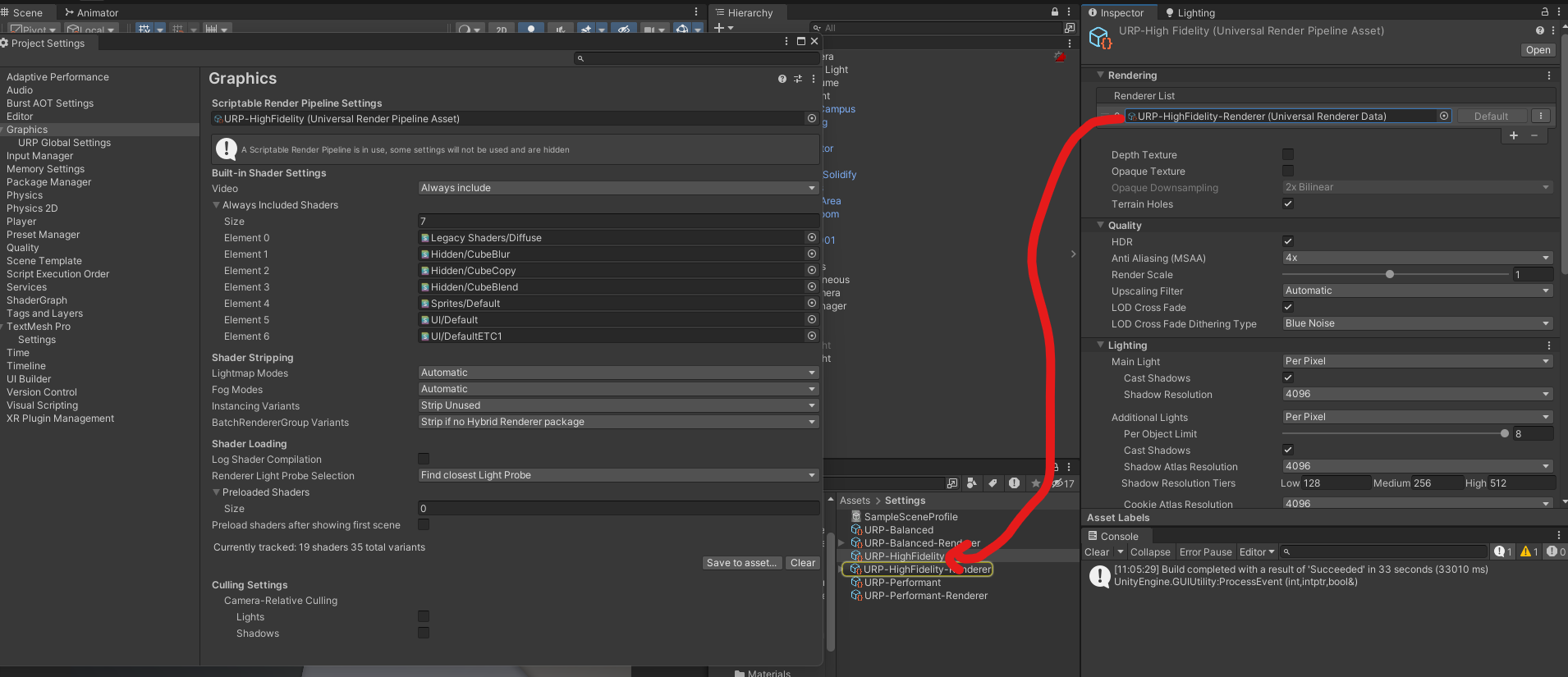
Task: Open renderer entry options menu
Action: click(x=1542, y=116)
